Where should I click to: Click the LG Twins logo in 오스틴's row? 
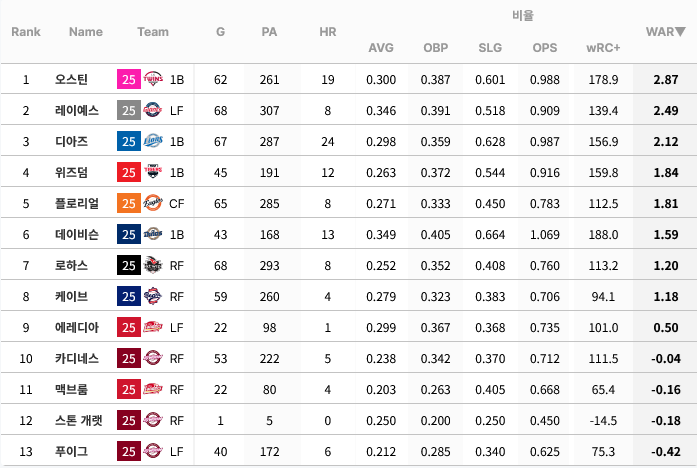[x=153, y=79]
